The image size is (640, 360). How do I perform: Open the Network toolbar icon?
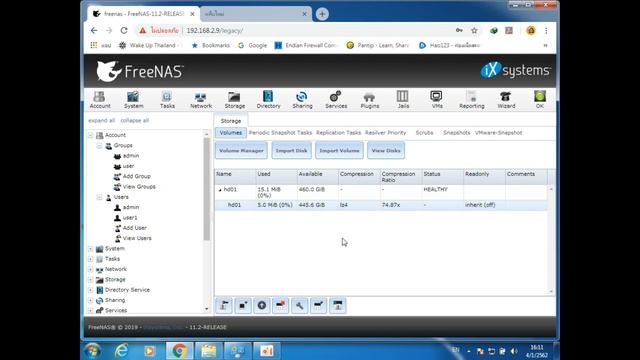201,100
